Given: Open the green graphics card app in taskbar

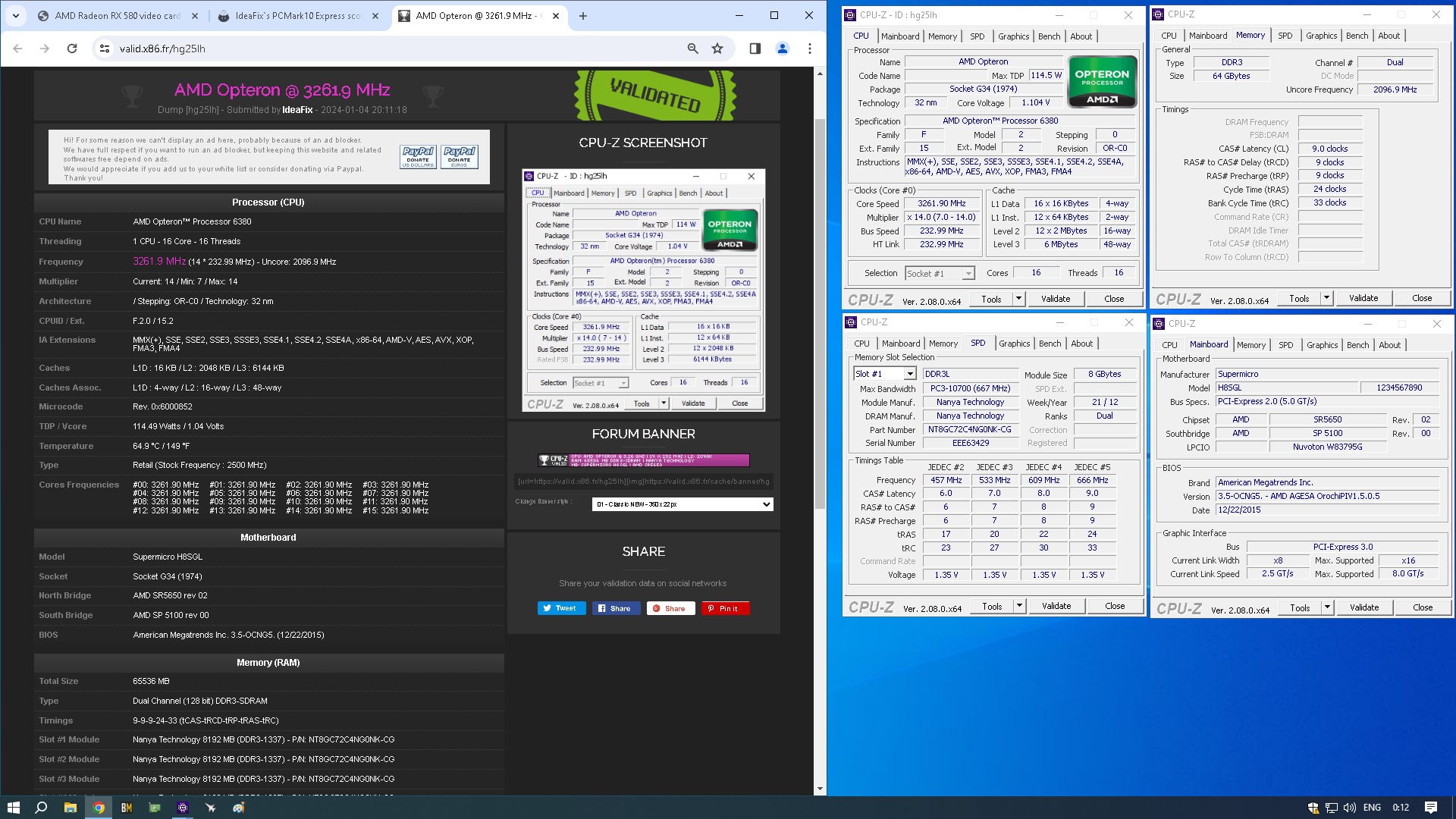Looking at the screenshot, I should coord(155,807).
